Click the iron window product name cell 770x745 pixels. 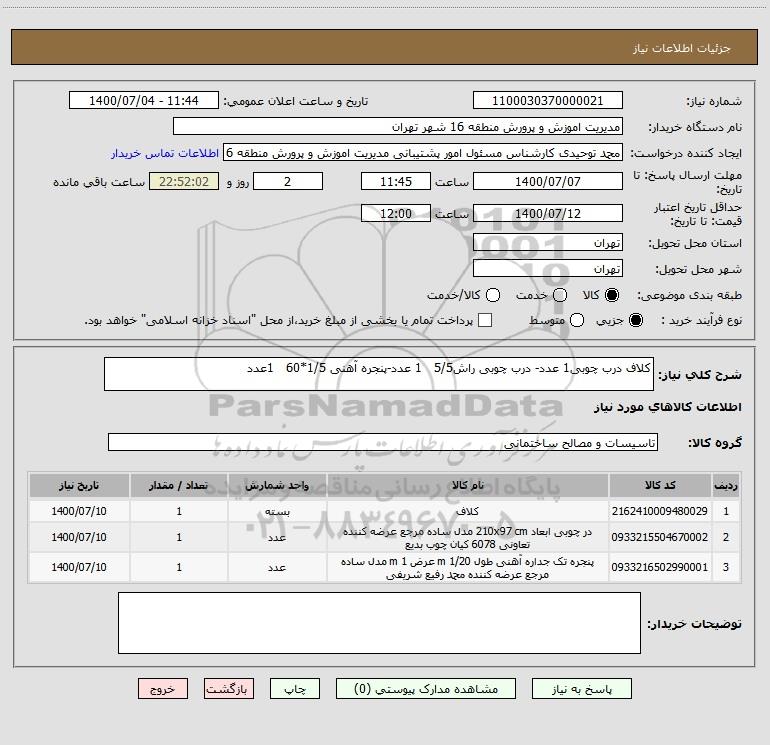click(468, 568)
